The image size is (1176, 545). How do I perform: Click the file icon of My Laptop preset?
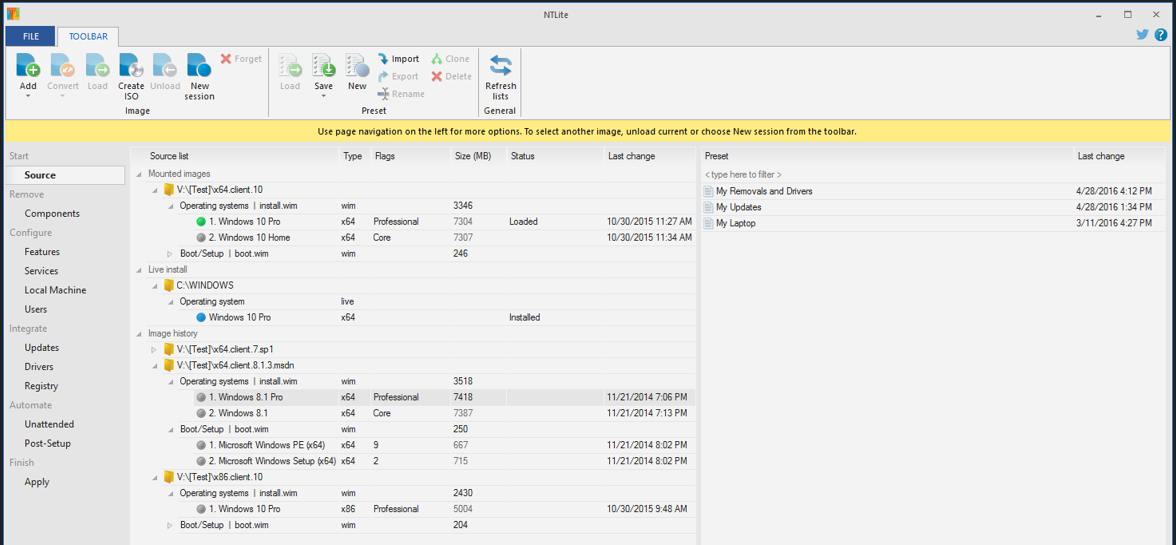708,223
